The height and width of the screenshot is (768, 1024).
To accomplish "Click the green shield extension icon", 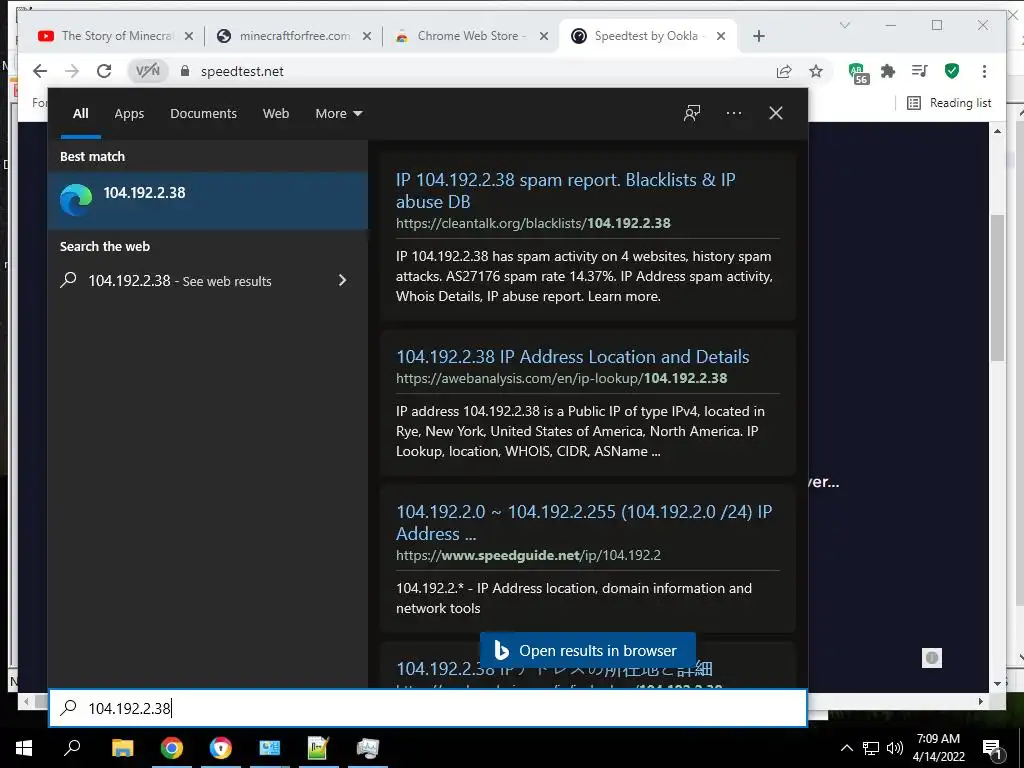I will pyautogui.click(x=952, y=71).
